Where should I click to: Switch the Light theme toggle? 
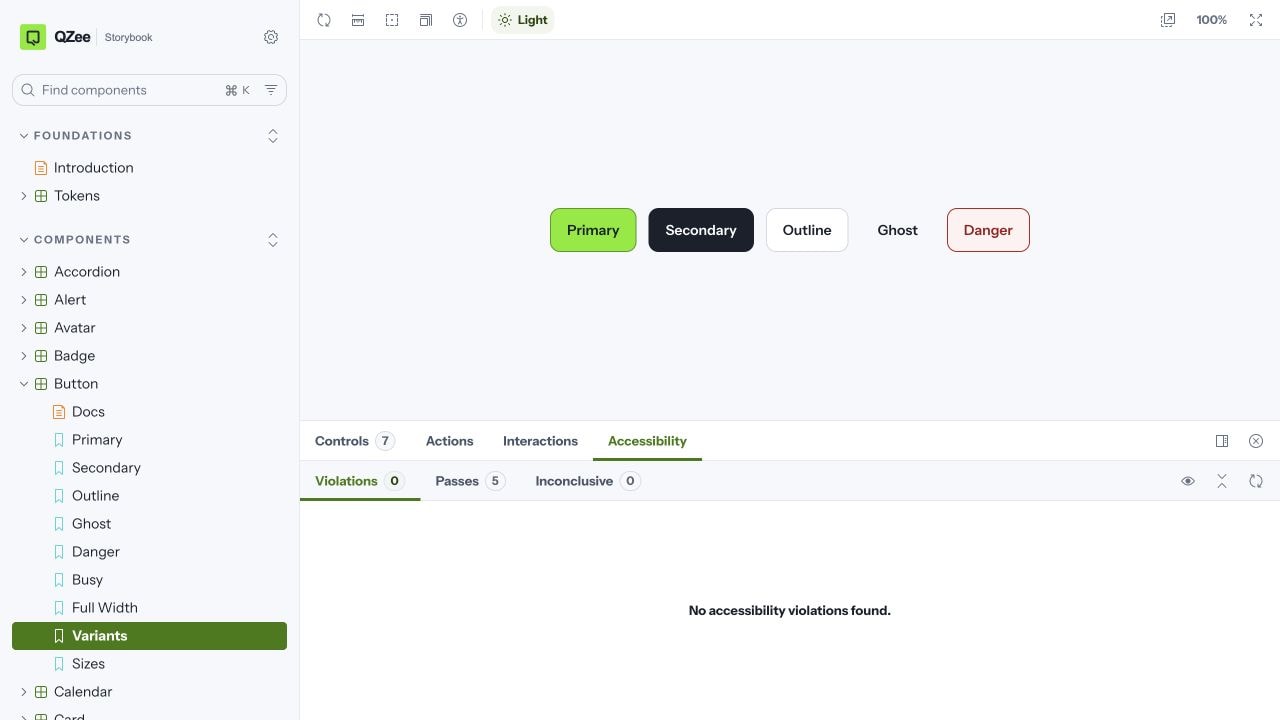(x=523, y=20)
